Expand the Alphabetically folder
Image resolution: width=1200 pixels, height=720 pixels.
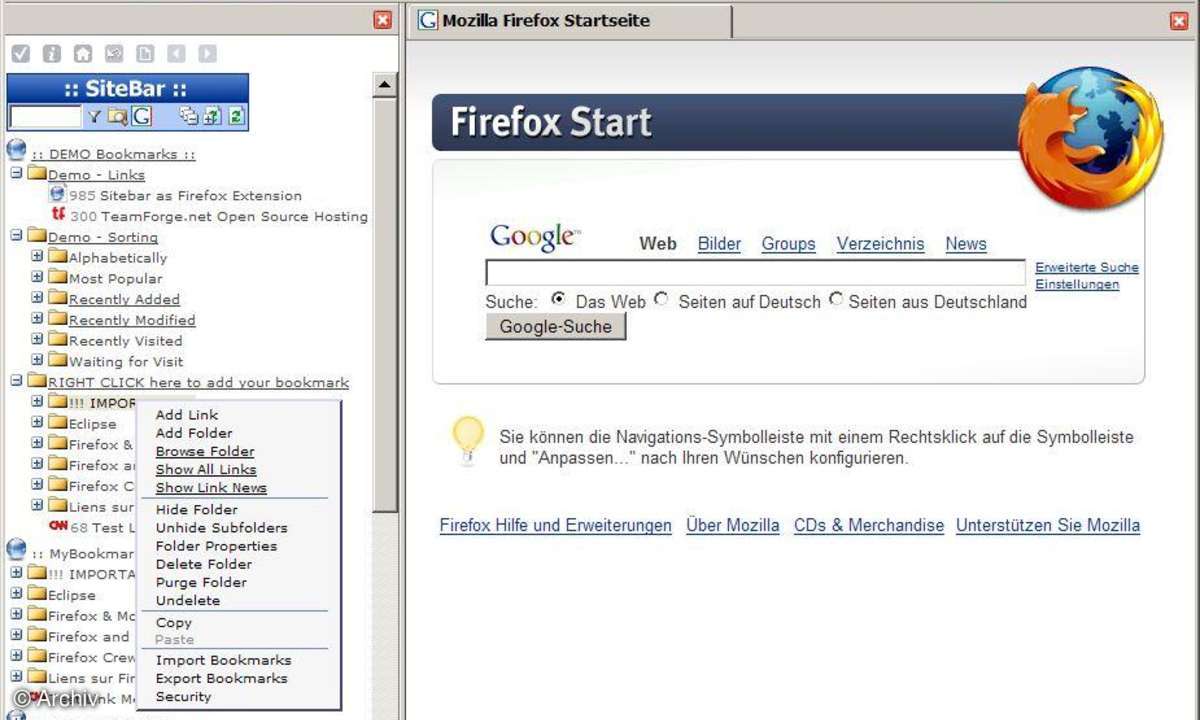(x=37, y=256)
